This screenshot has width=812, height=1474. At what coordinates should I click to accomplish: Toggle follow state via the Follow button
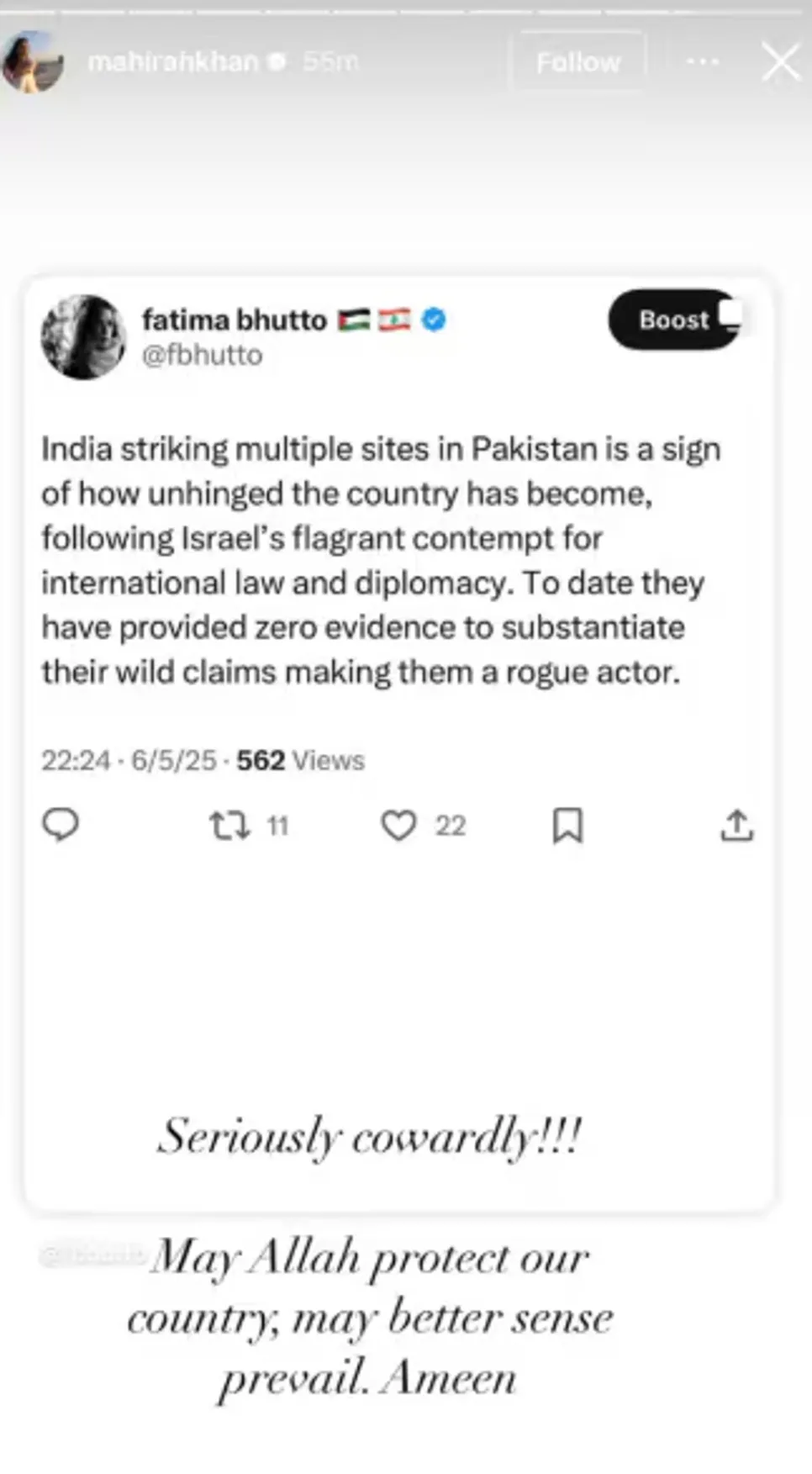pos(577,61)
